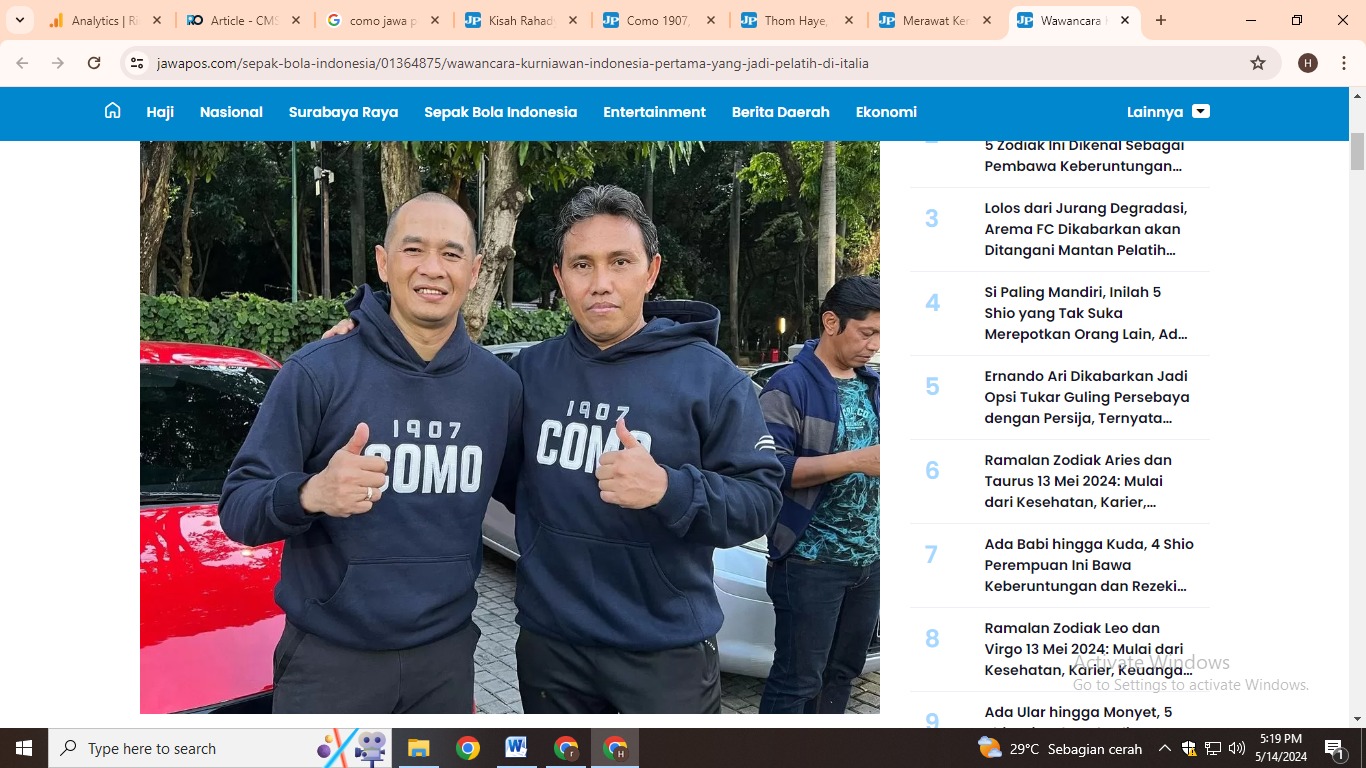This screenshot has width=1366, height=768.
Task: Open the Berita Daerah menu item
Action: point(780,112)
